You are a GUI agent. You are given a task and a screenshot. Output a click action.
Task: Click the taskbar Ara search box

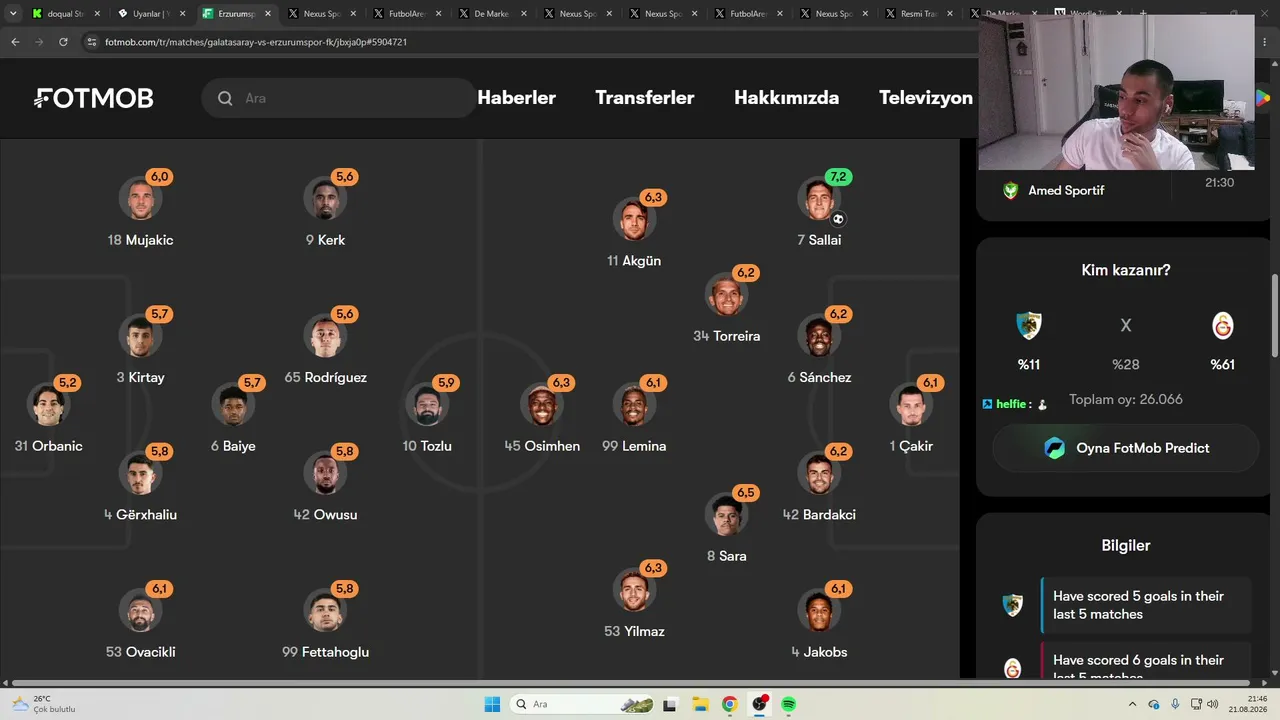[x=583, y=705]
